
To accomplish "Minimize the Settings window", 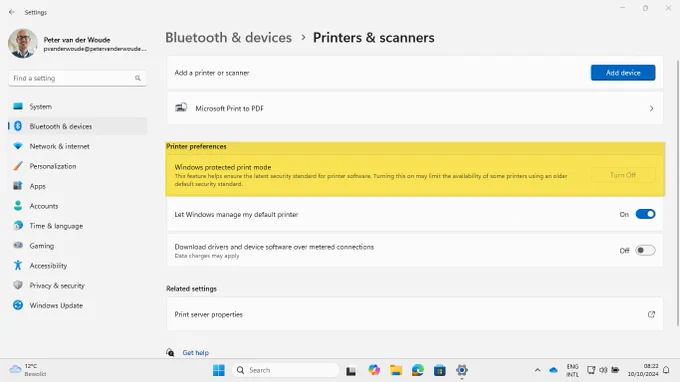I will pos(623,8).
